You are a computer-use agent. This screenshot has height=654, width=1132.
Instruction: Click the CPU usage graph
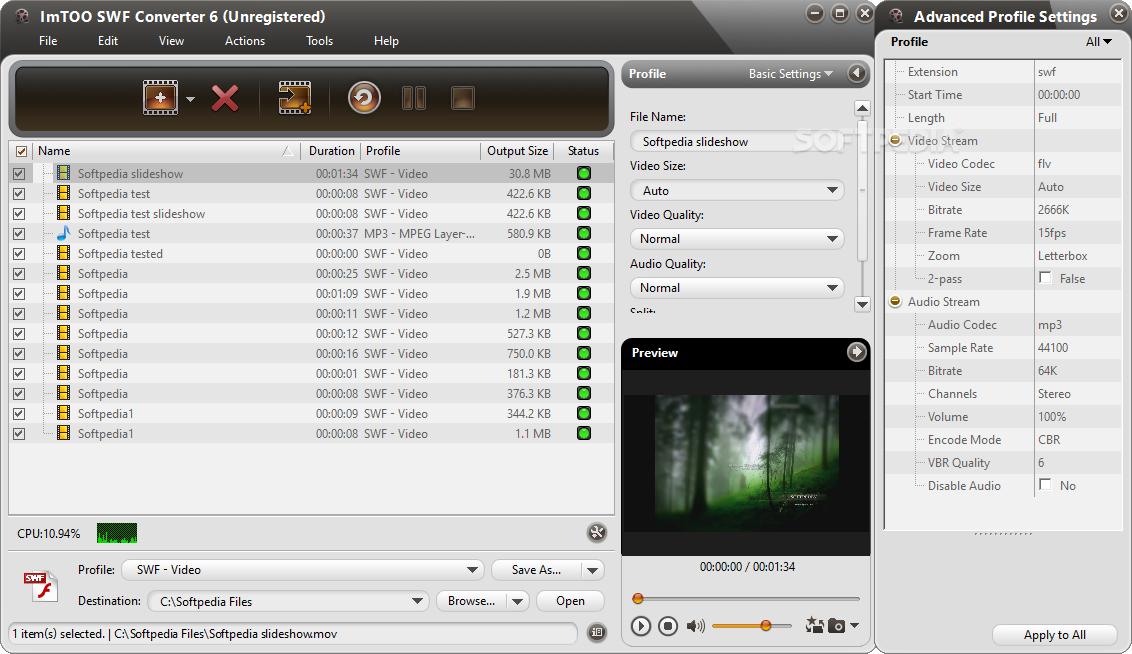tap(116, 533)
